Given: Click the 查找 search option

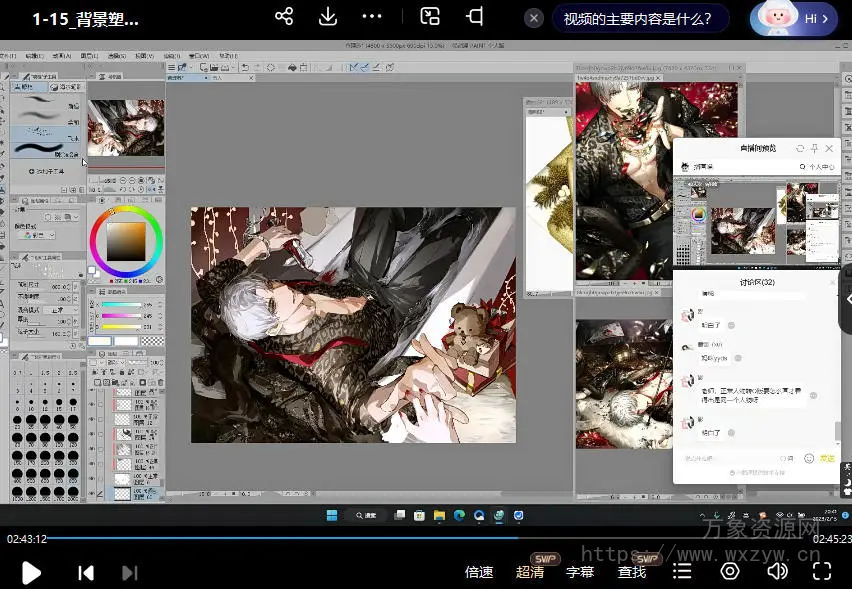Looking at the screenshot, I should coord(632,572).
